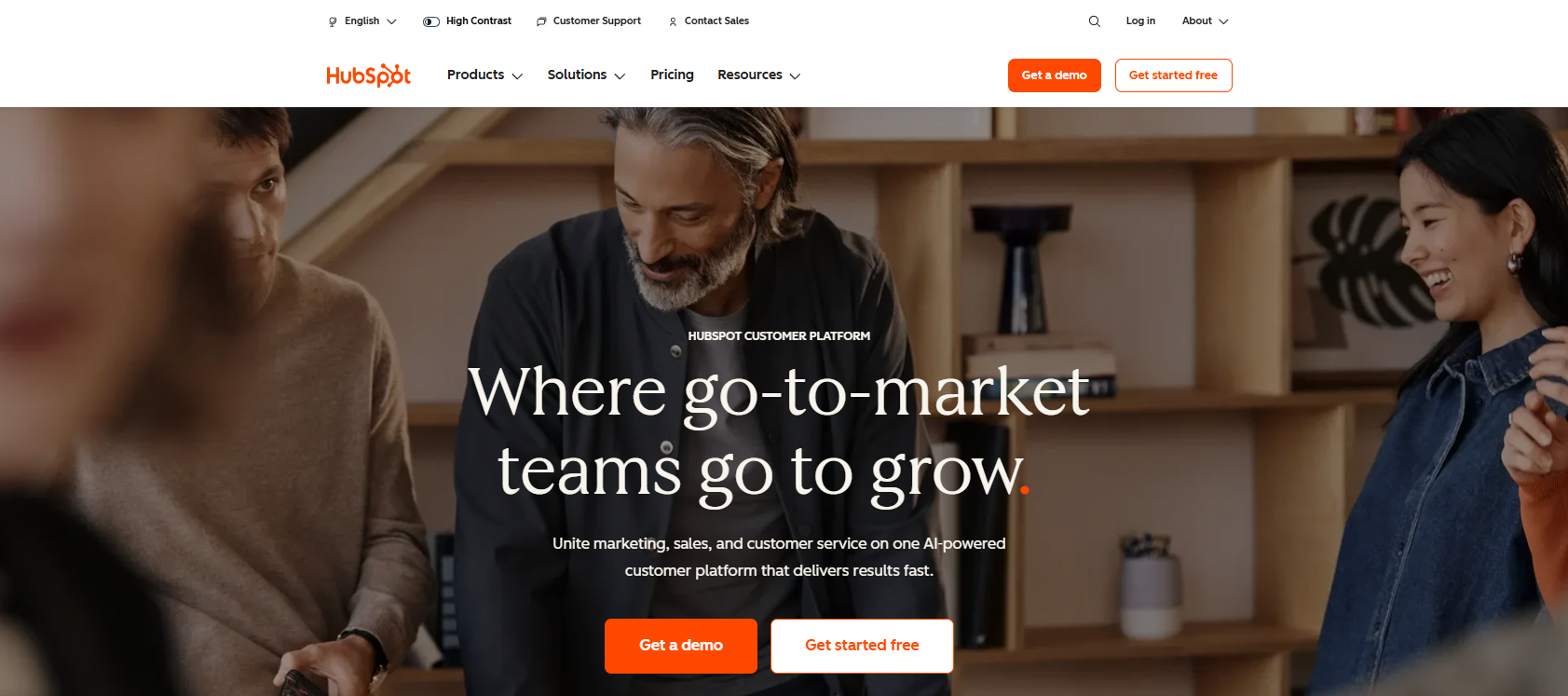Click the HubSpot logo
This screenshot has width=1568, height=696.
[368, 75]
